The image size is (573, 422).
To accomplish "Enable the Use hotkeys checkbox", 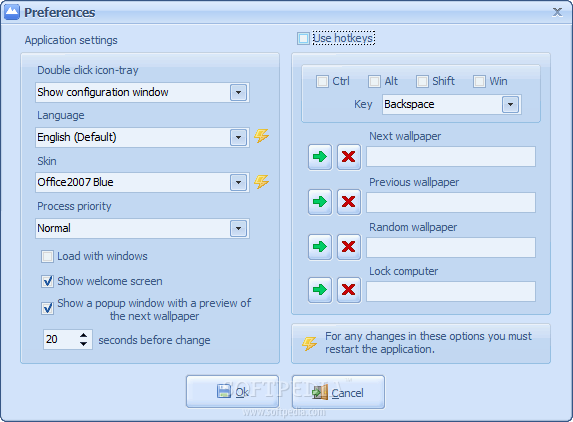I will (303, 38).
